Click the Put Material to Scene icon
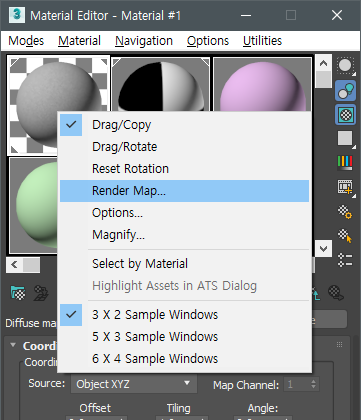The width and height of the screenshot is (361, 420). click(41, 293)
